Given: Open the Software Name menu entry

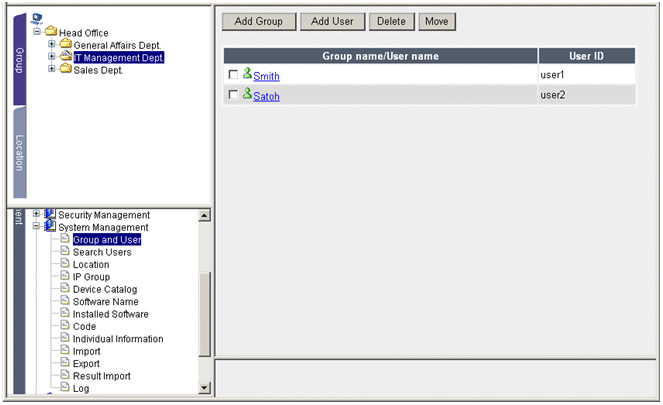Looking at the screenshot, I should pos(105,302).
